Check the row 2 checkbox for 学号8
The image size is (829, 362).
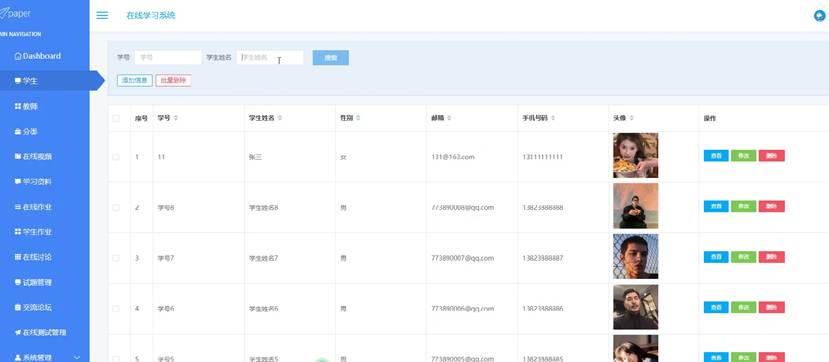[x=116, y=208]
